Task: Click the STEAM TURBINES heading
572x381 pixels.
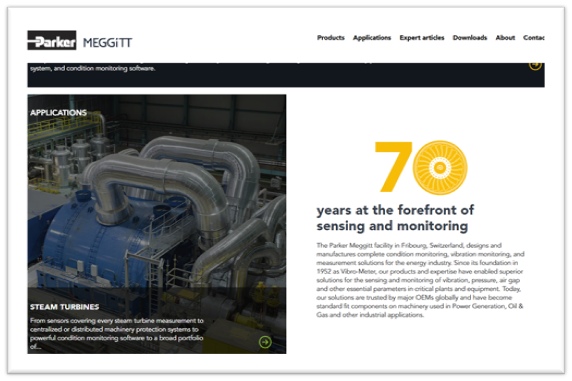Action: [65, 307]
